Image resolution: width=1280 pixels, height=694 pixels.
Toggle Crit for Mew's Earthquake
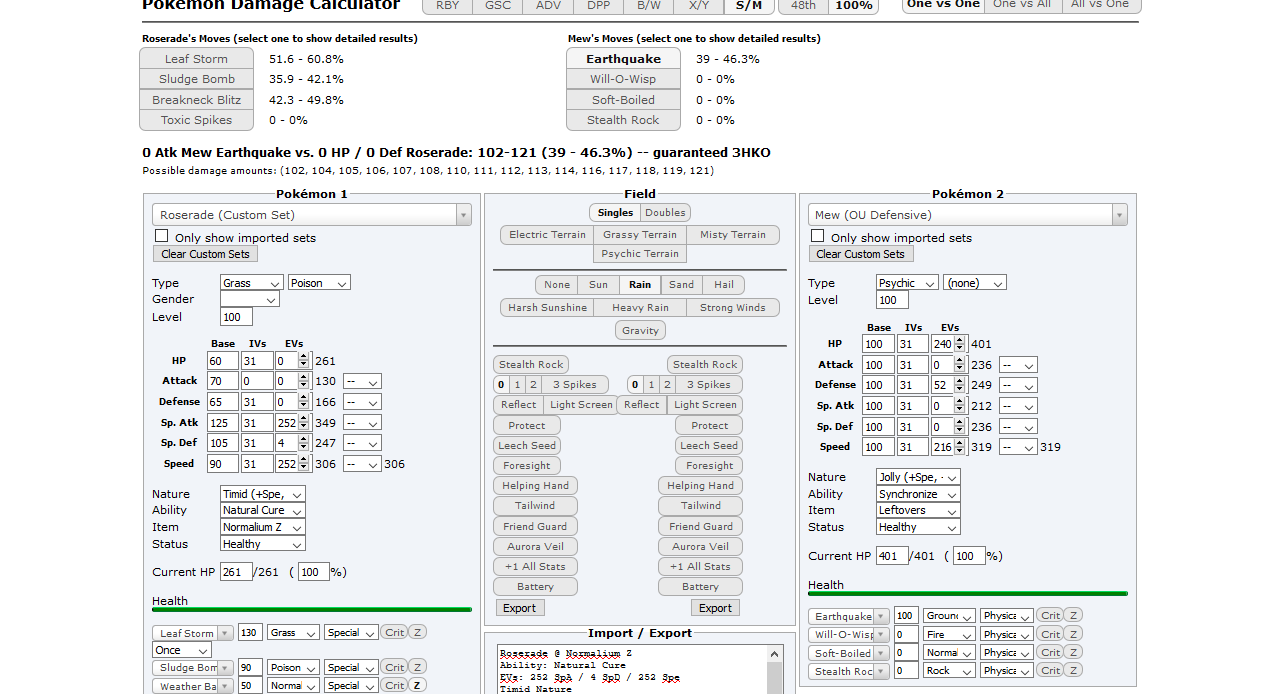pos(1049,616)
